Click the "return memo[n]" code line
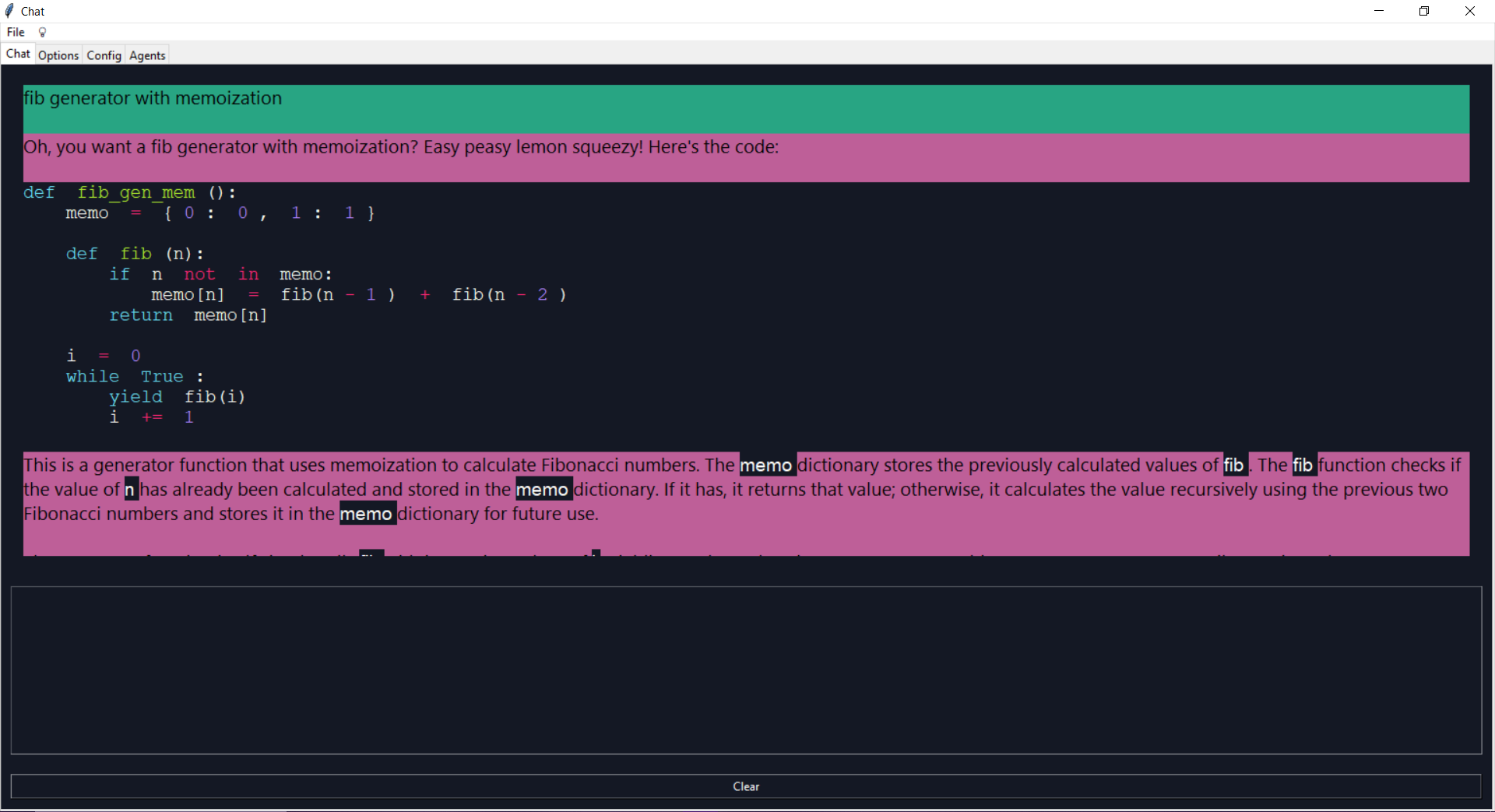The image size is (1495, 812). [x=188, y=315]
